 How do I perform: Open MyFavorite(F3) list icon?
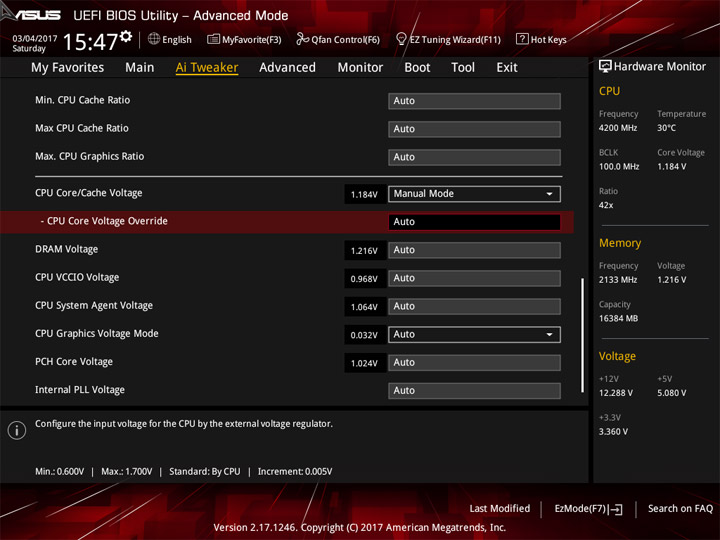point(213,39)
